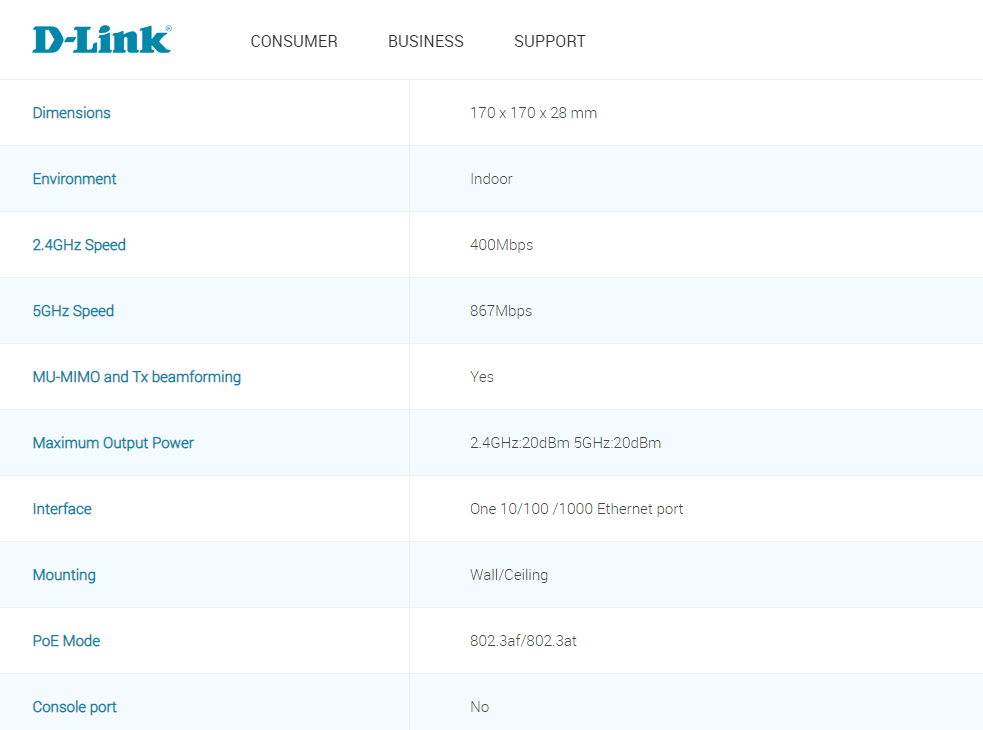Click the 867Mbps value
The height and width of the screenshot is (730, 983).
coord(501,311)
